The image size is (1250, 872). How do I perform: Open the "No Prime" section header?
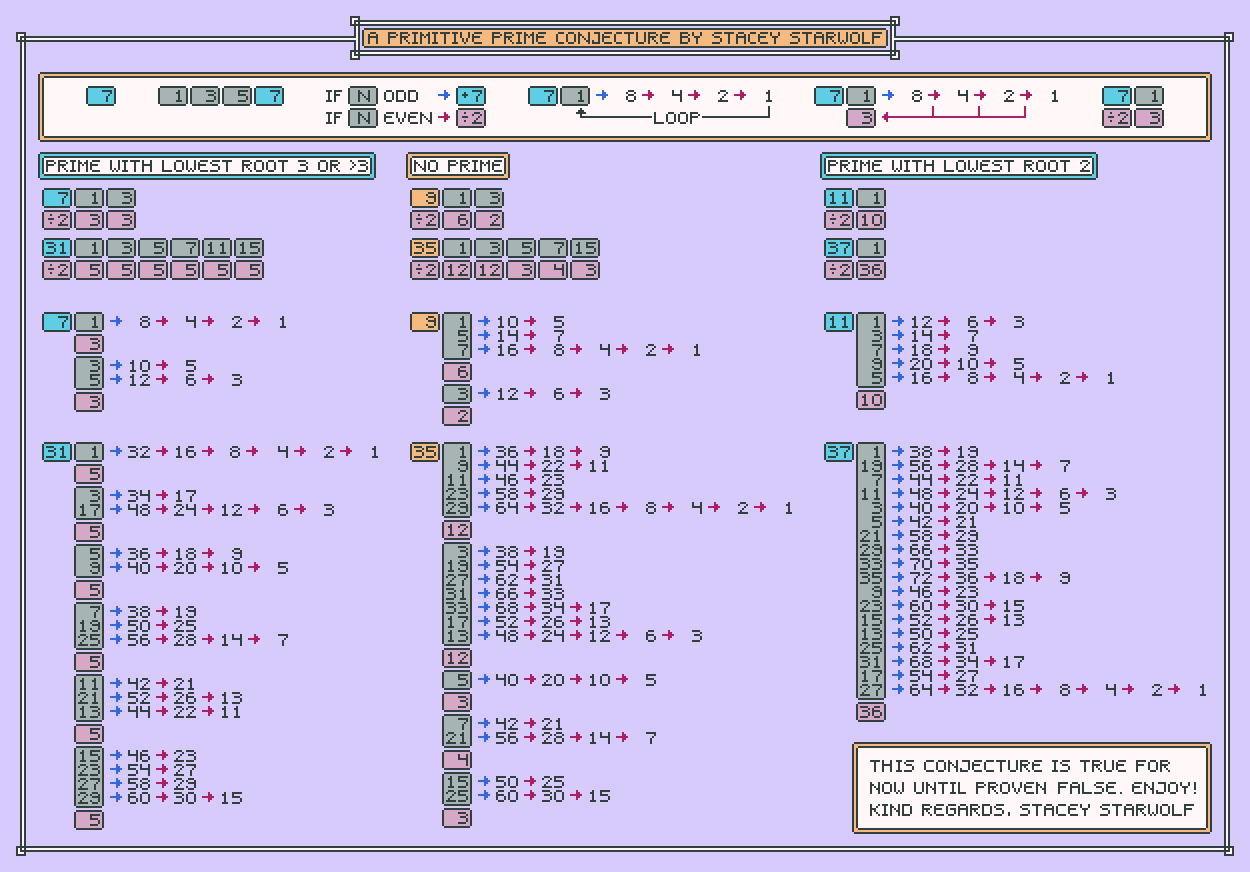pyautogui.click(x=458, y=166)
